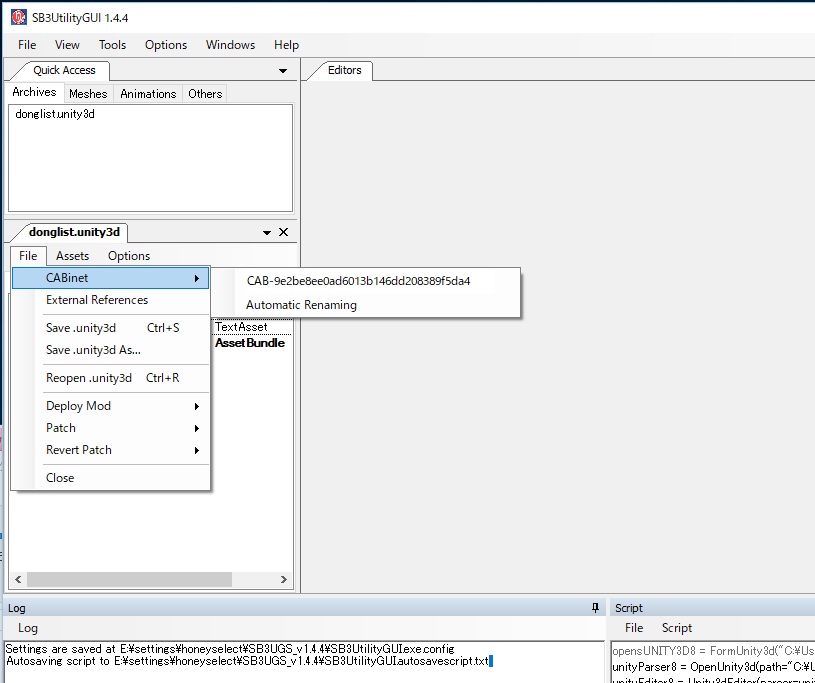
Task: Open the Script menu in Script panel
Action: [676, 628]
